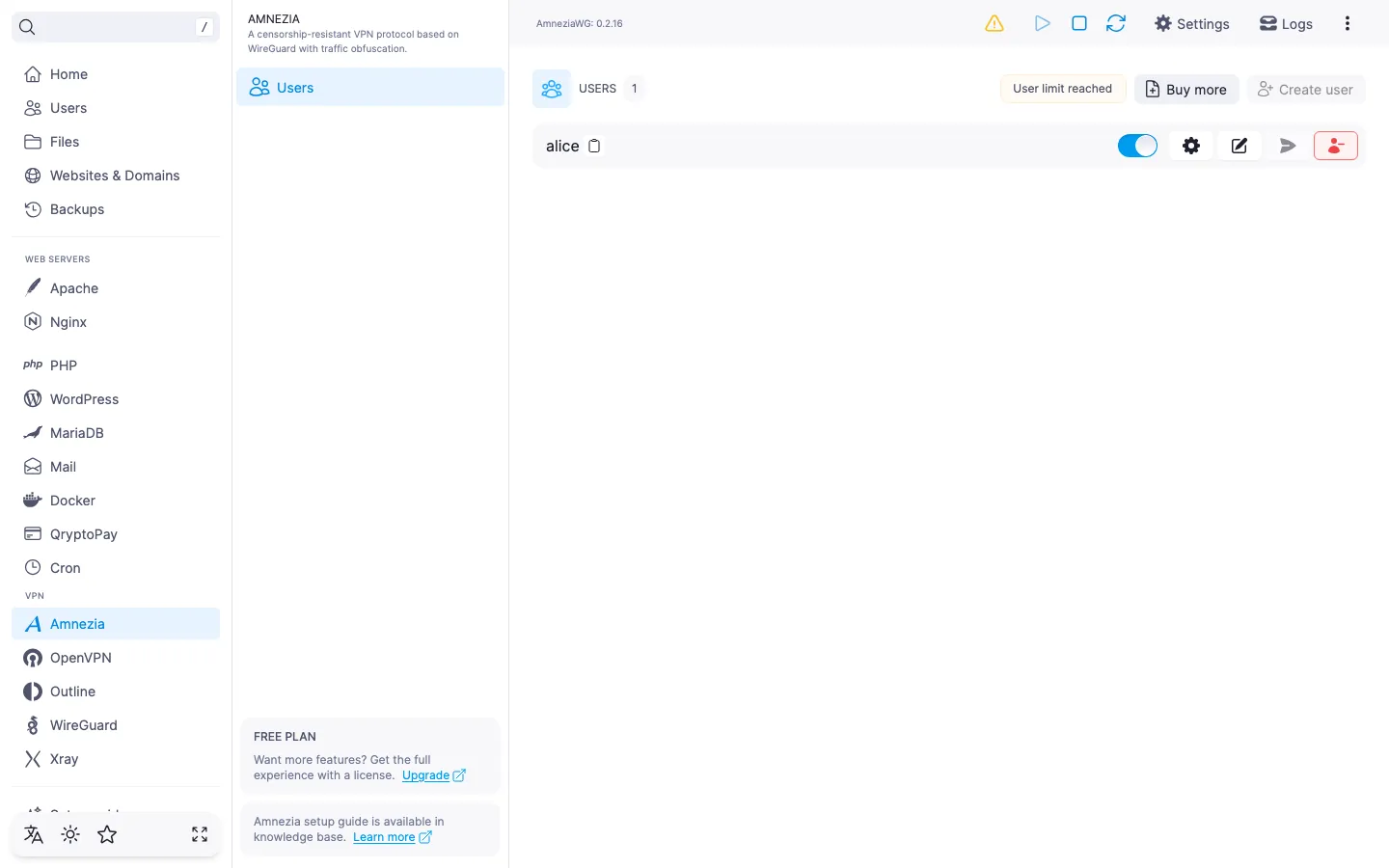Open the WordPress page
The width and height of the screenshot is (1389, 868).
tap(116, 399)
